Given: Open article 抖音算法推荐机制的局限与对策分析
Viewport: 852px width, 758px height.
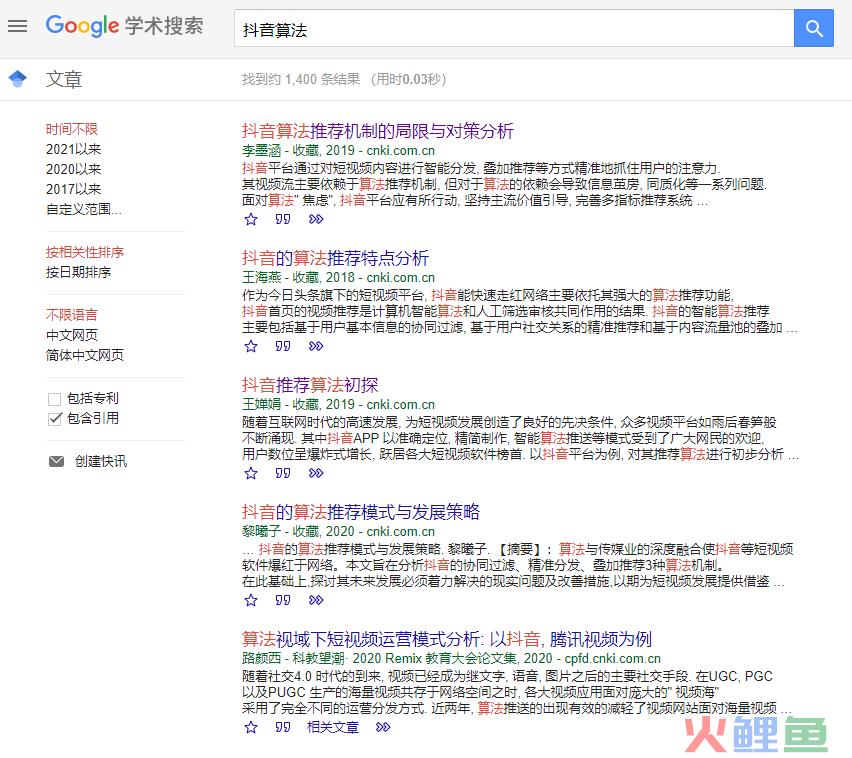Looking at the screenshot, I should tap(378, 131).
